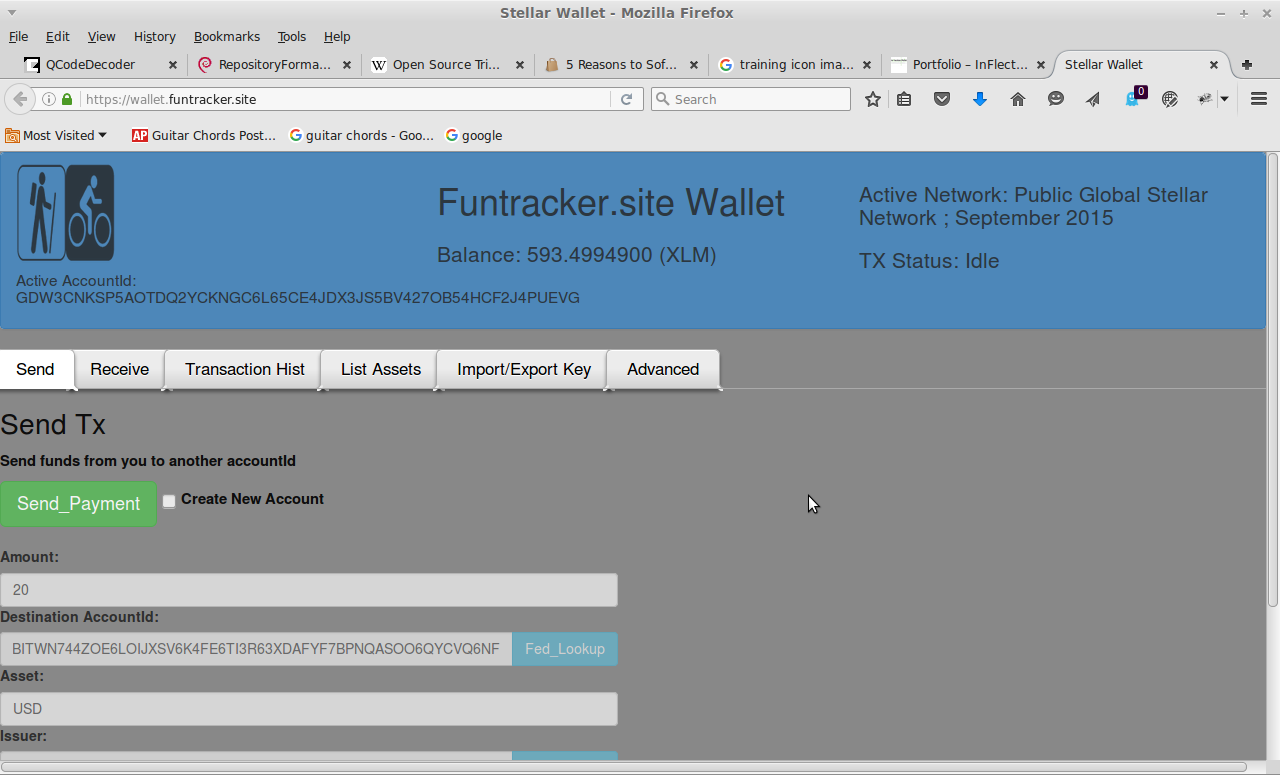Open the Bookmarks menu
1280x775 pixels.
click(226, 36)
